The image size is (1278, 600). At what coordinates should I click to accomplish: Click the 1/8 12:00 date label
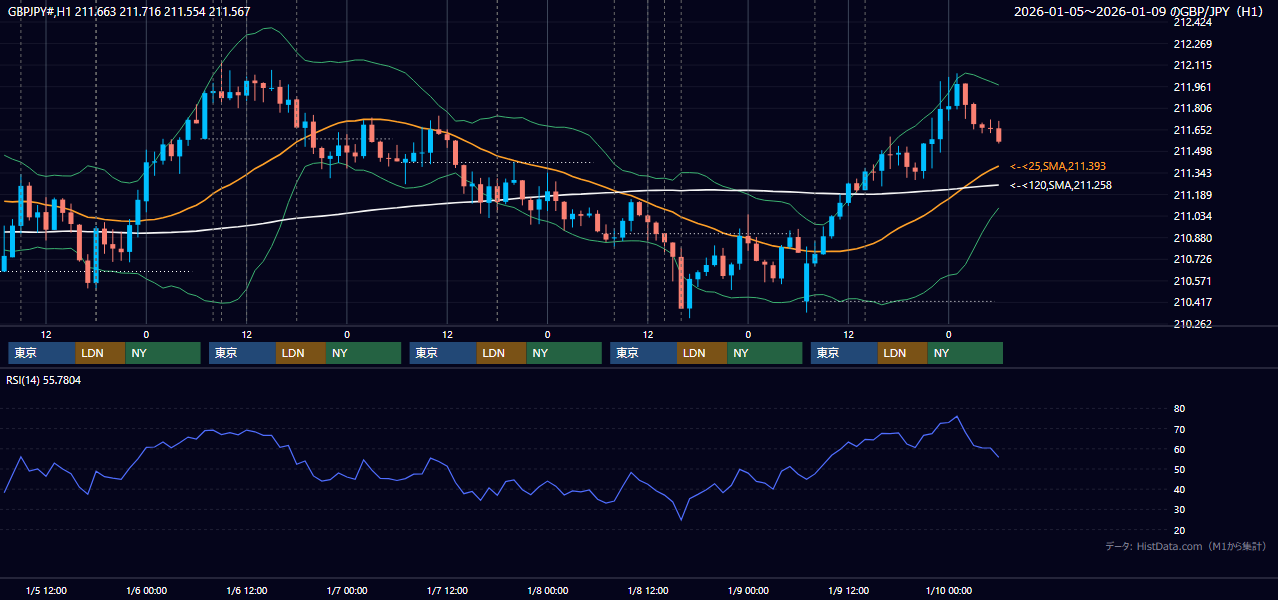click(x=648, y=591)
